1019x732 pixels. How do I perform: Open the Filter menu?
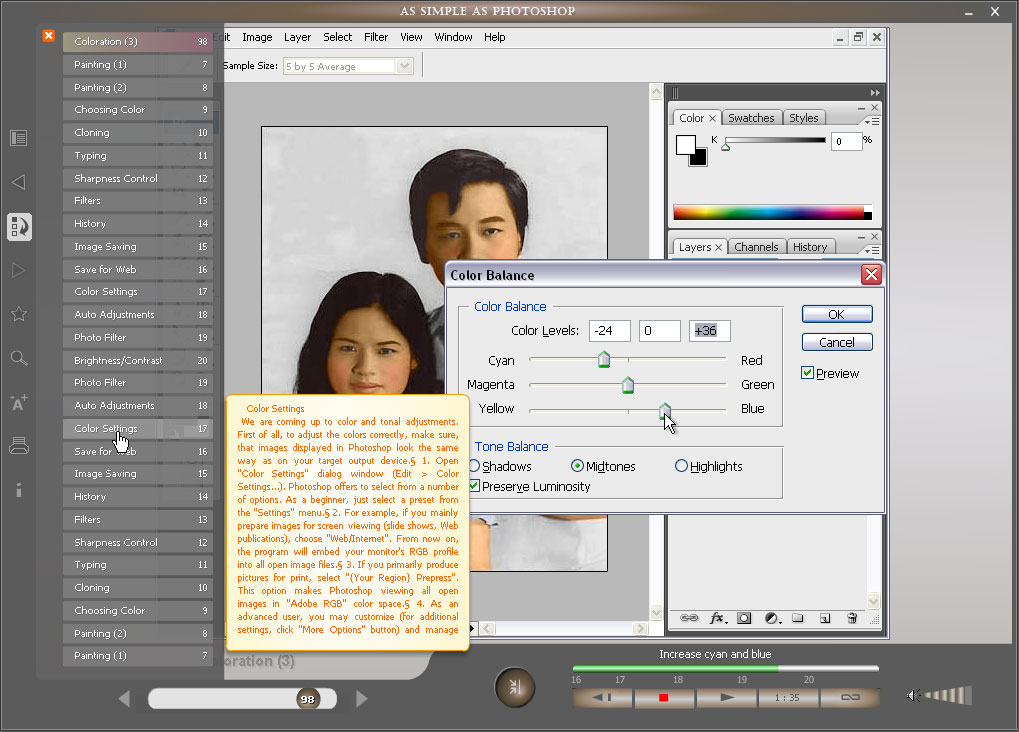[376, 37]
